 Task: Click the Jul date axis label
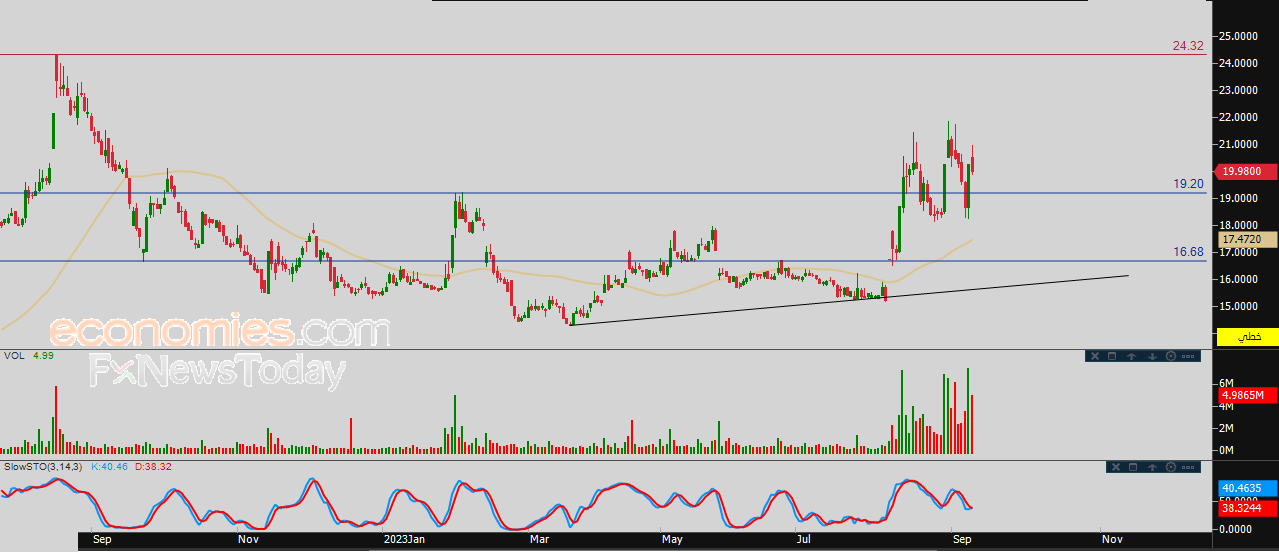(x=803, y=539)
